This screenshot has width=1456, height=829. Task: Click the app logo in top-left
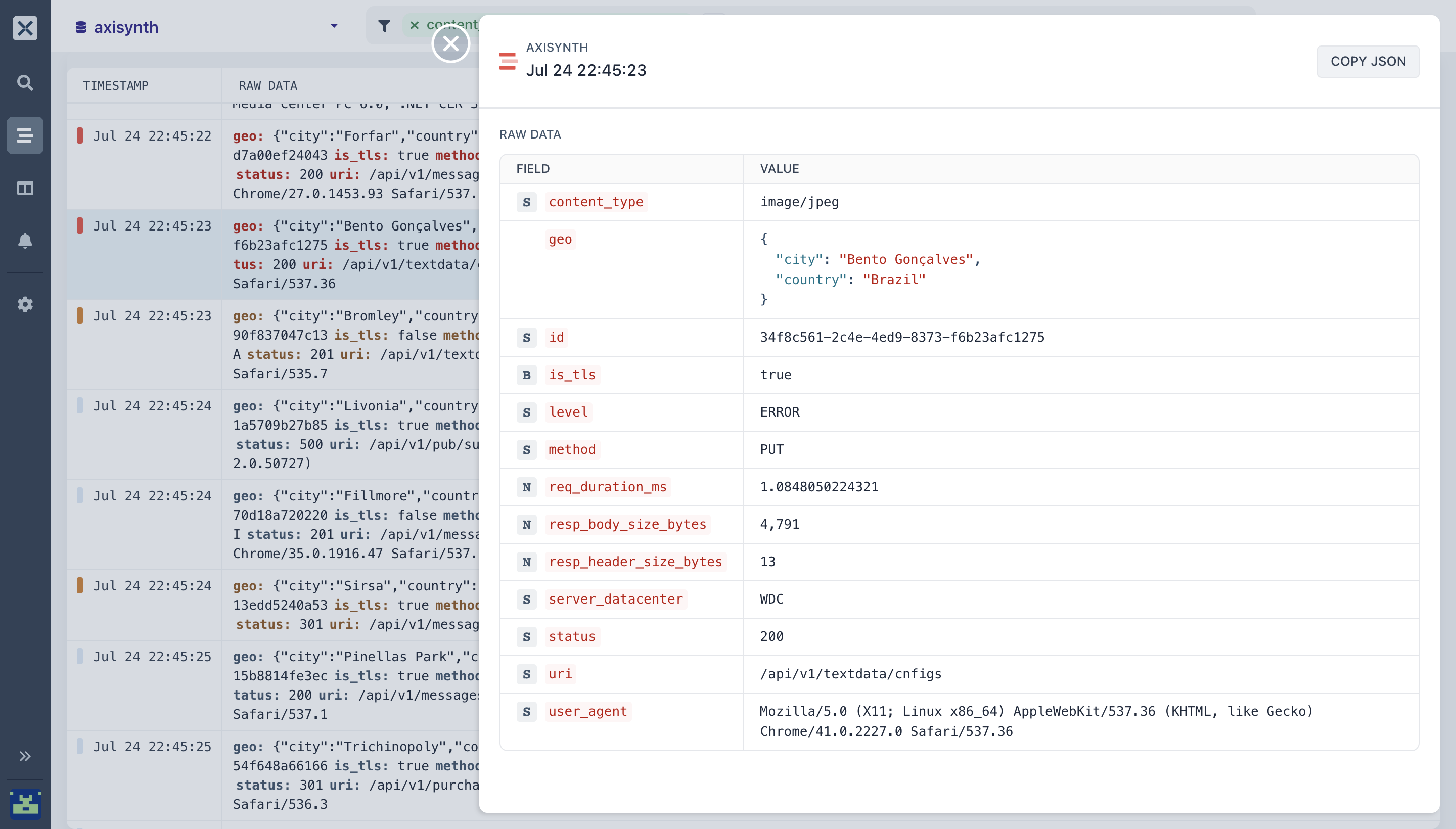point(25,28)
